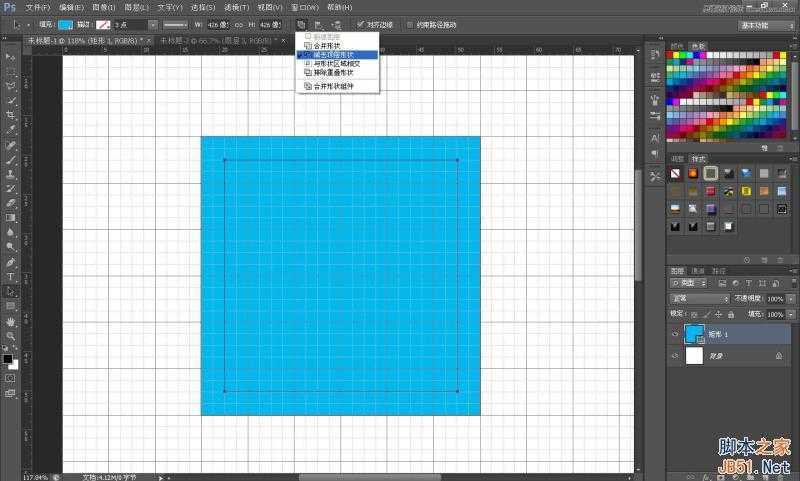Viewport: 800px width, 481px height.
Task: Select the Rectangular Marquee tool
Action: coord(10,71)
